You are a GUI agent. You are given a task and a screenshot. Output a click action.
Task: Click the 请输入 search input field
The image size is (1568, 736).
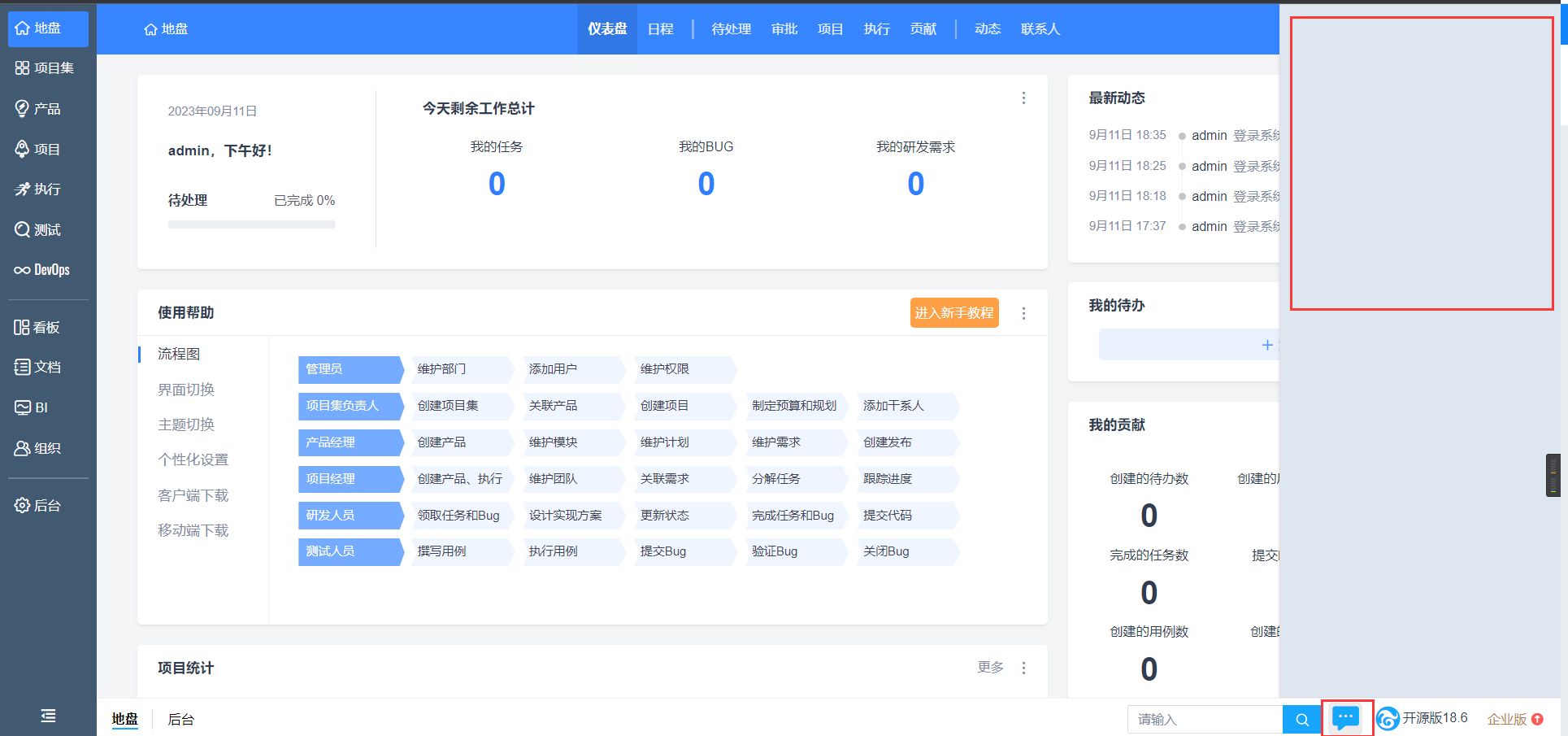[x=1204, y=719]
